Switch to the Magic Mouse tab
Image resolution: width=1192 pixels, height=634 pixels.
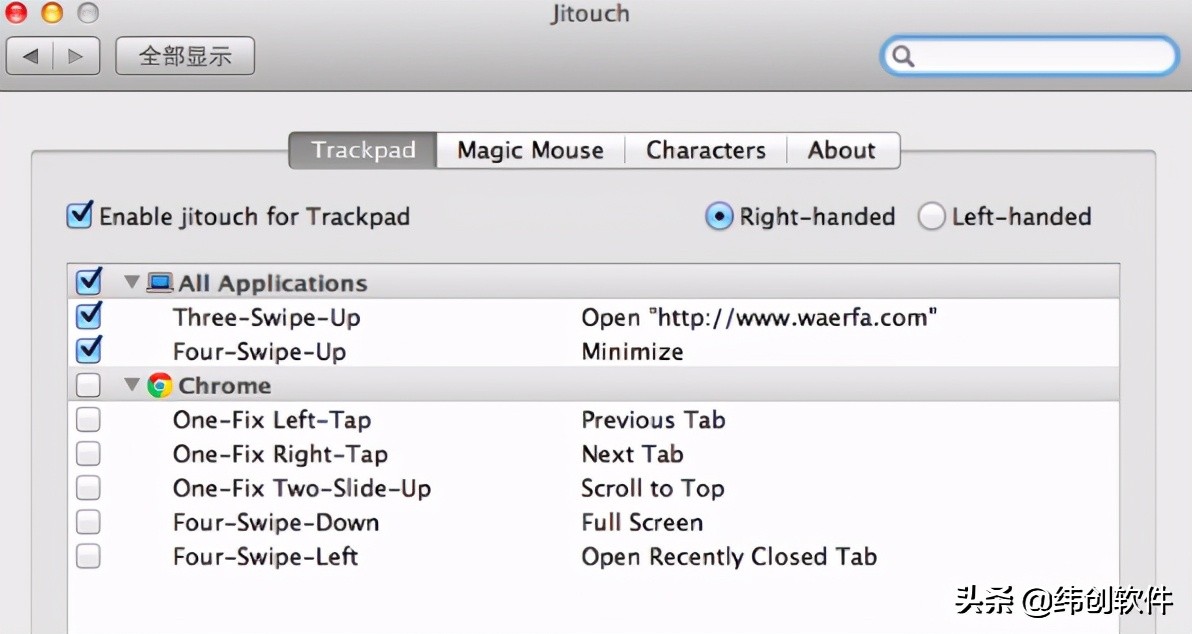click(x=530, y=151)
